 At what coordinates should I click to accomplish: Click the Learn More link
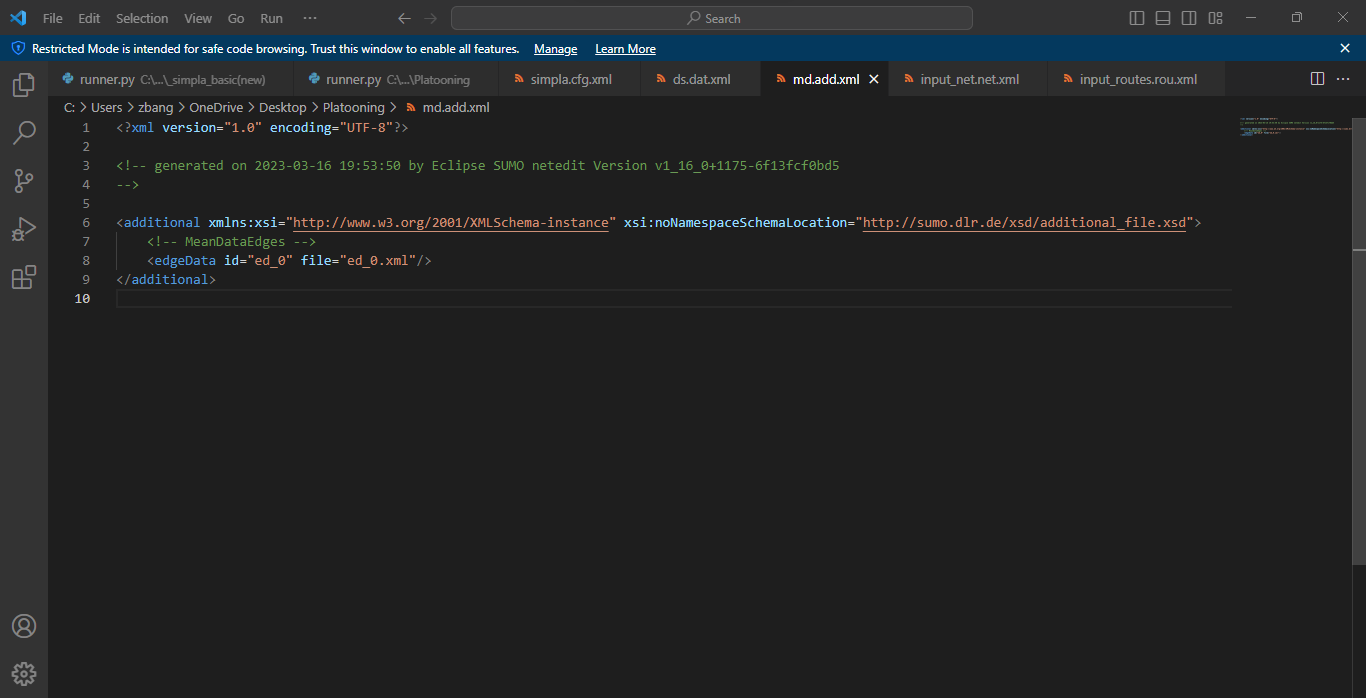(x=625, y=49)
